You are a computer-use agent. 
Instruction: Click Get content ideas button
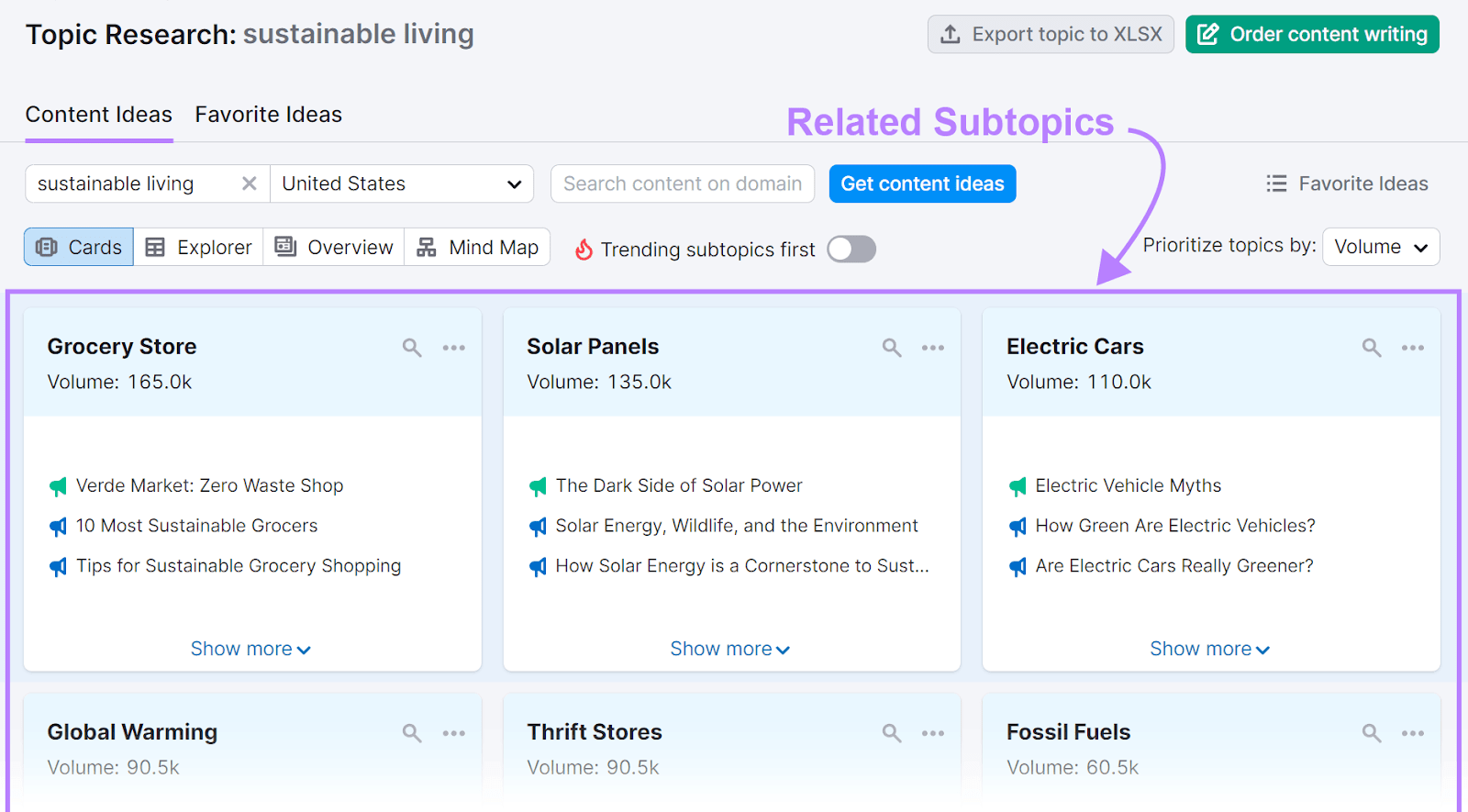coord(922,184)
